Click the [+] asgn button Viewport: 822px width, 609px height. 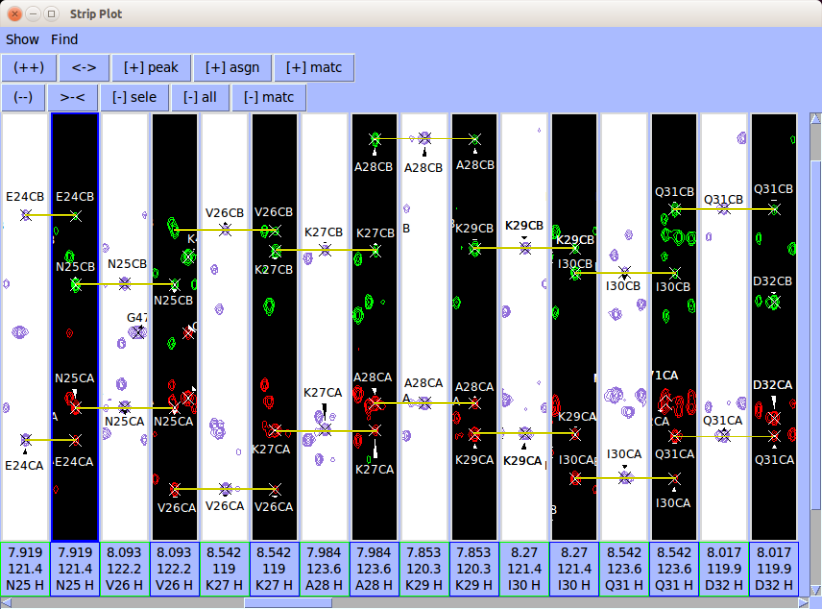232,68
